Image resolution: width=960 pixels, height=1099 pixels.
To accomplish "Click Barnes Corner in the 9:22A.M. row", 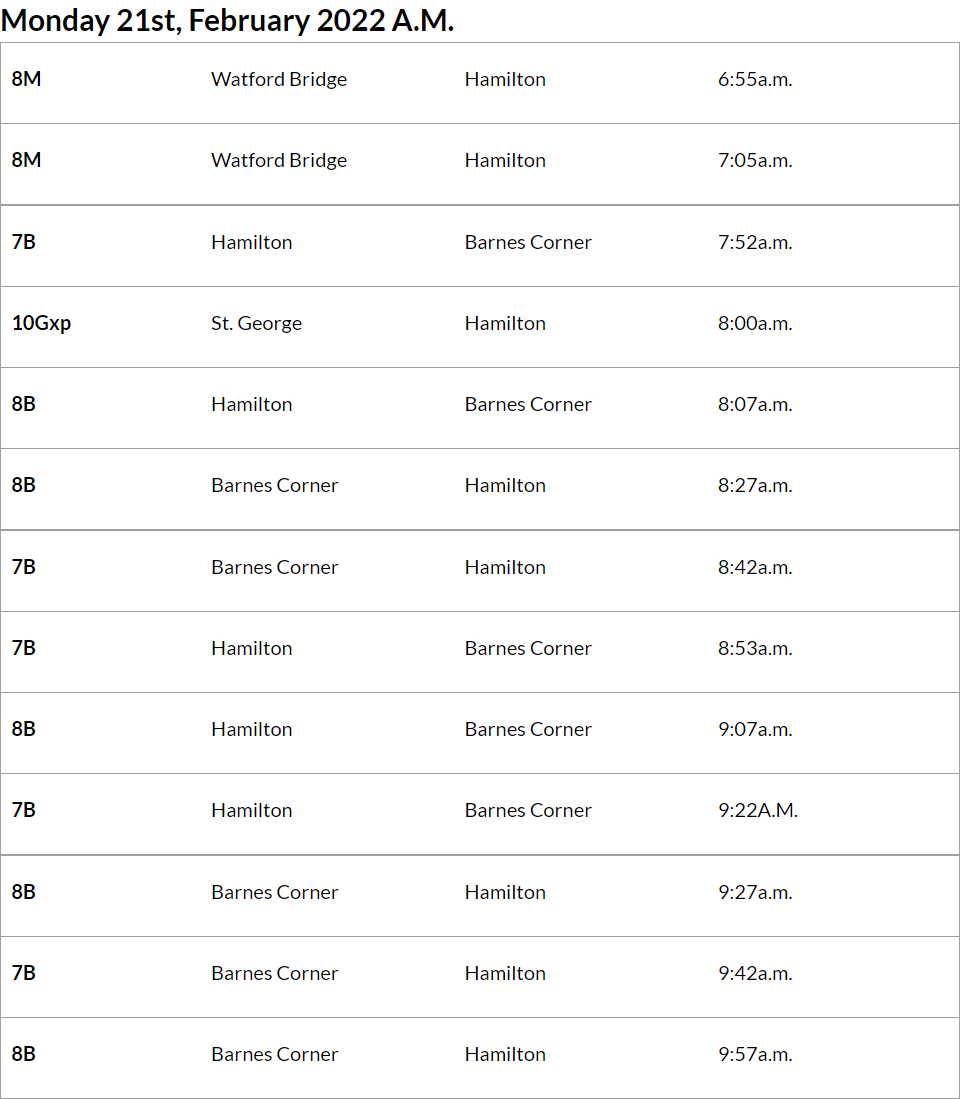I will 528,811.
